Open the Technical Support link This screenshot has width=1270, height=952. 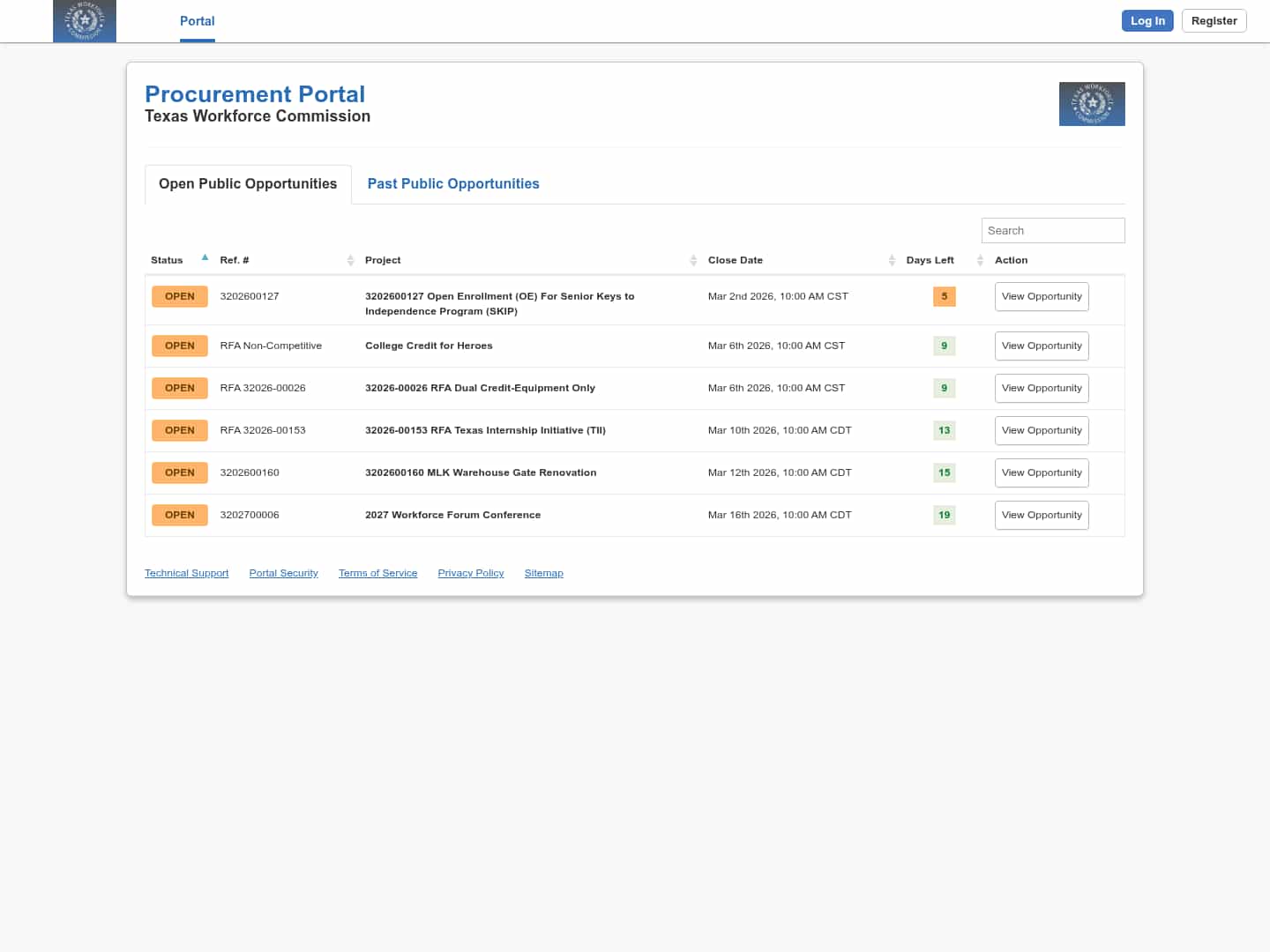tap(186, 574)
